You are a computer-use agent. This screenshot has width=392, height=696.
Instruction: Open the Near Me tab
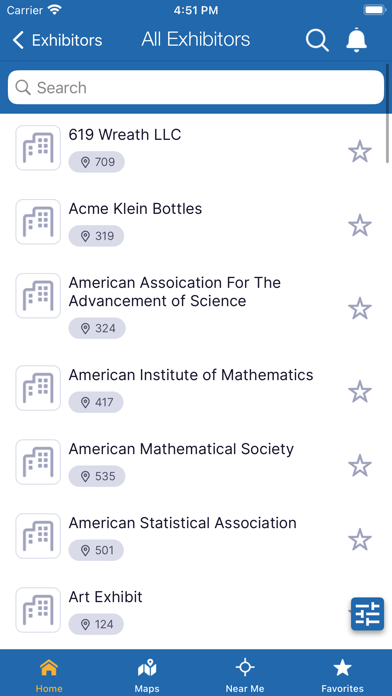point(245,676)
